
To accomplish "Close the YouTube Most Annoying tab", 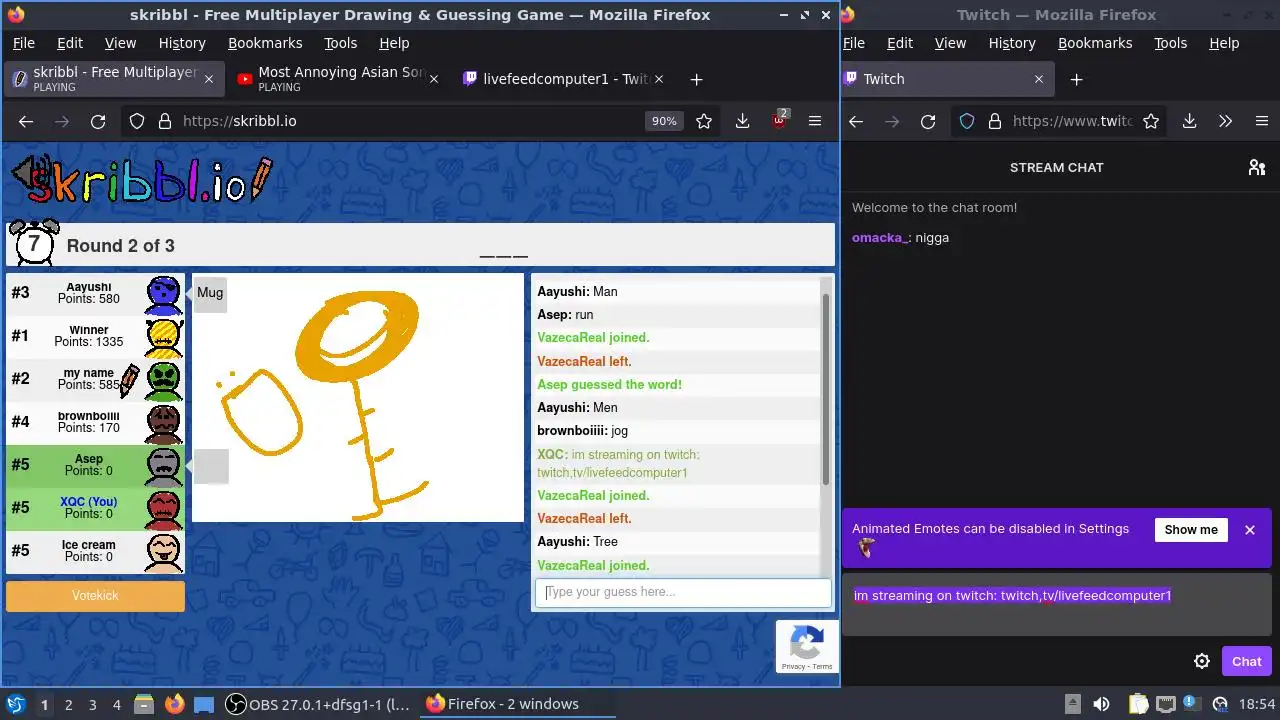I will click(x=433, y=79).
